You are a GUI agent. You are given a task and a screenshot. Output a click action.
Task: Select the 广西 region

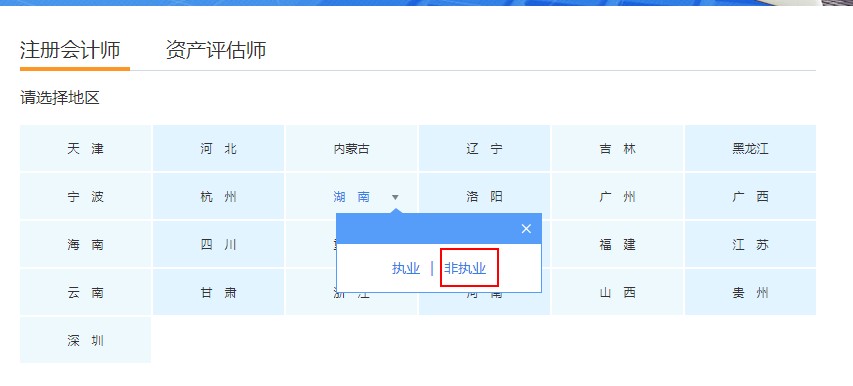750,196
